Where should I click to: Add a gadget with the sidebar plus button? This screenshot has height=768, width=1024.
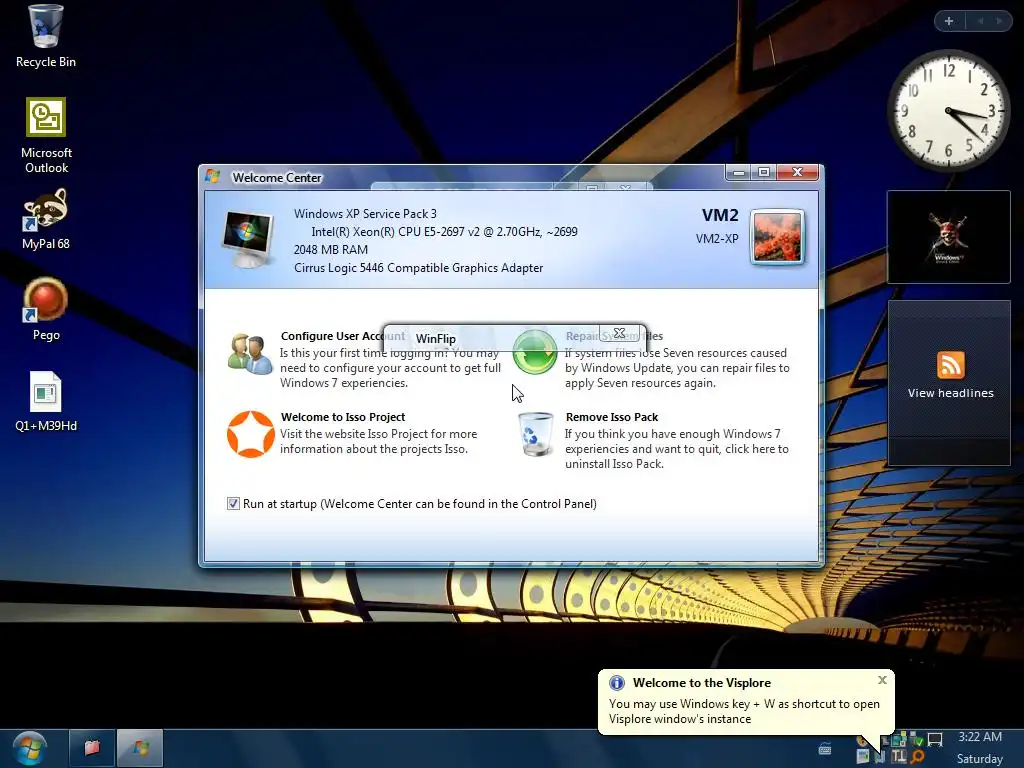[949, 21]
